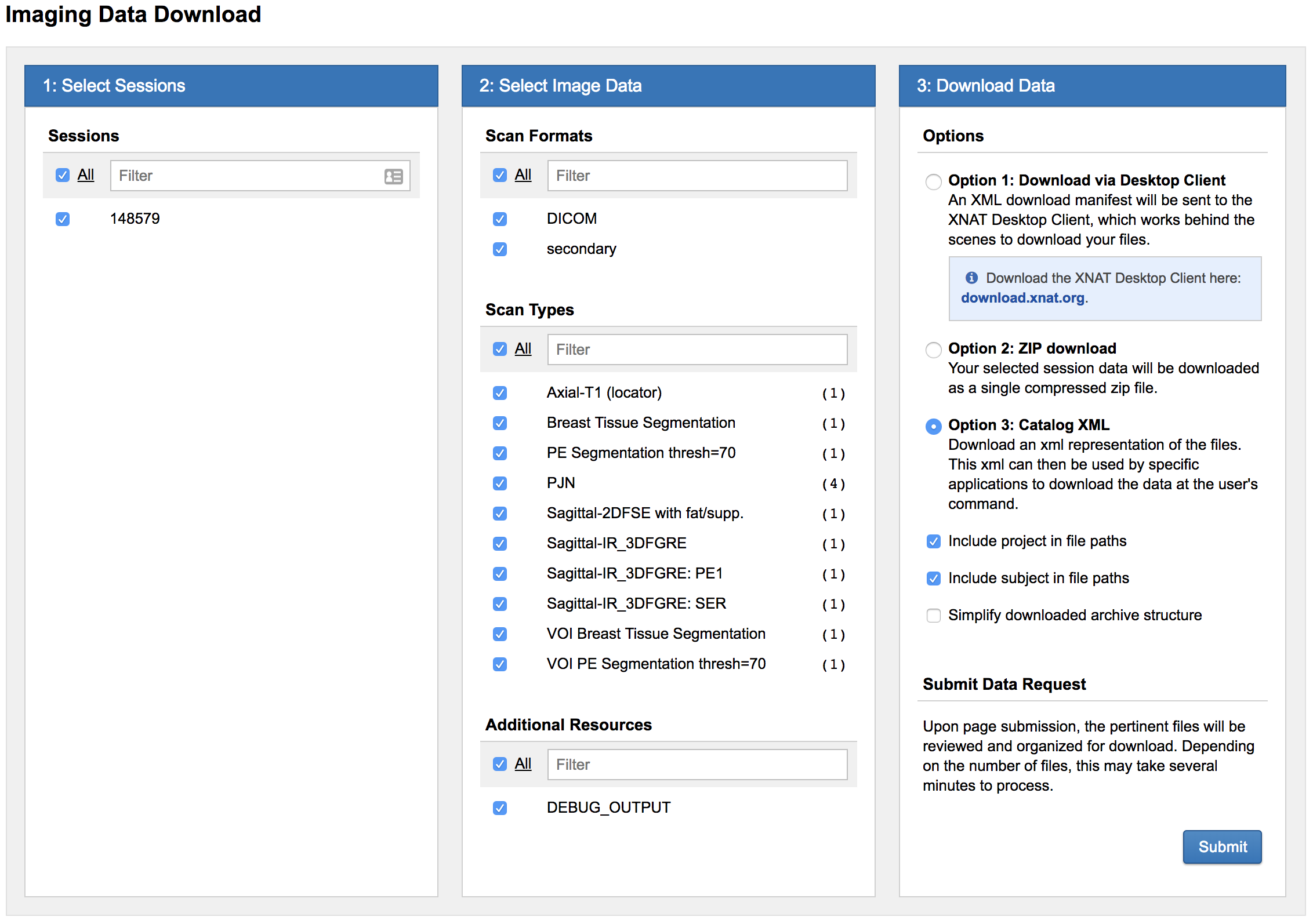Uncheck the PJN scan type
The width and height of the screenshot is (1313, 924).
pyautogui.click(x=499, y=483)
